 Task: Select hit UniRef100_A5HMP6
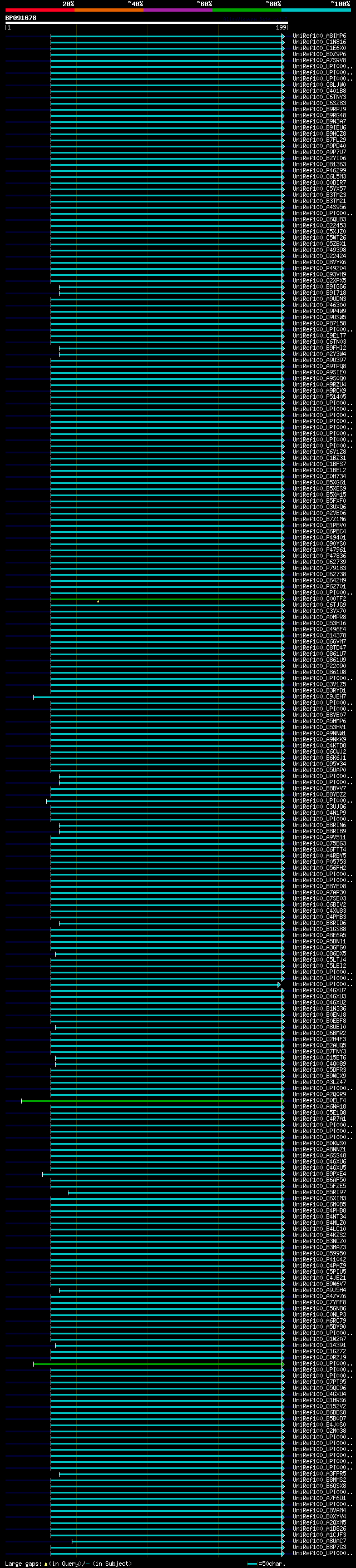[319, 721]
